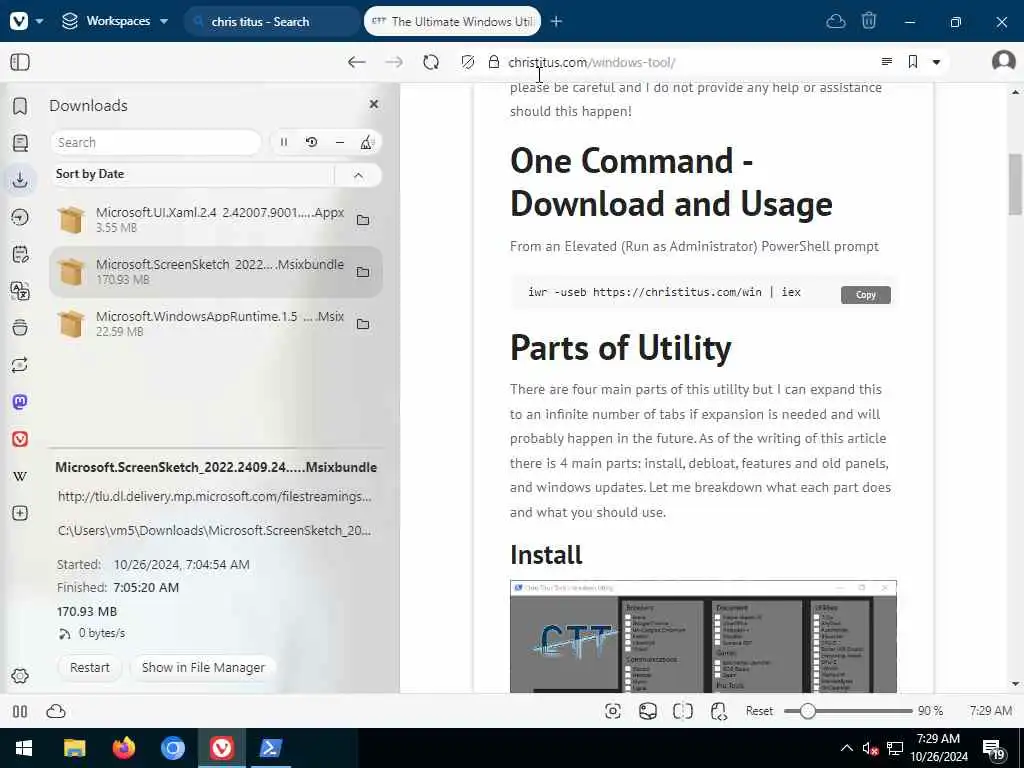
Task: Expand the address bar dropdown arrow
Action: click(936, 62)
